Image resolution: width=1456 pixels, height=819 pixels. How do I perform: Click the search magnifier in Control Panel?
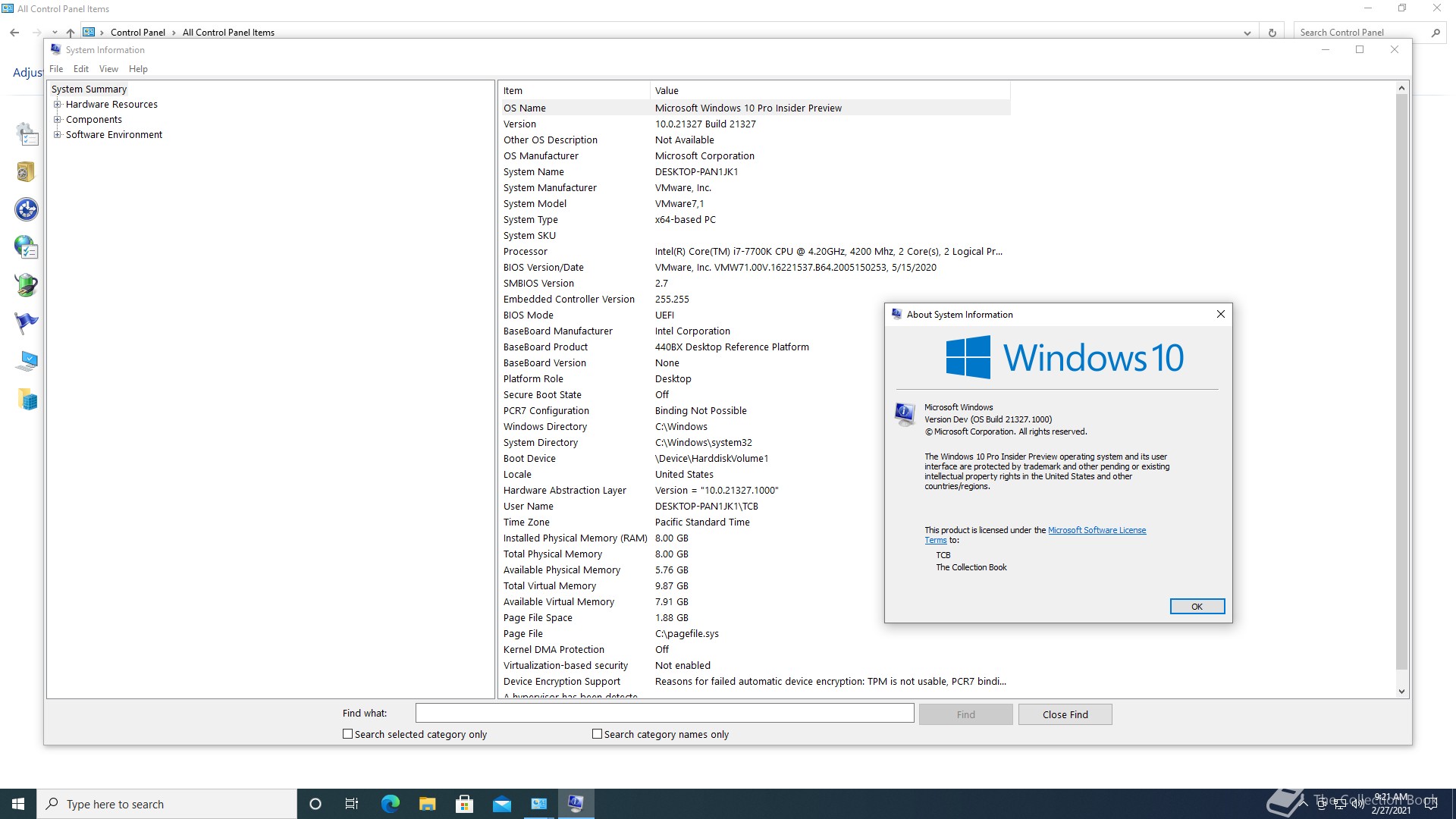click(x=1435, y=33)
